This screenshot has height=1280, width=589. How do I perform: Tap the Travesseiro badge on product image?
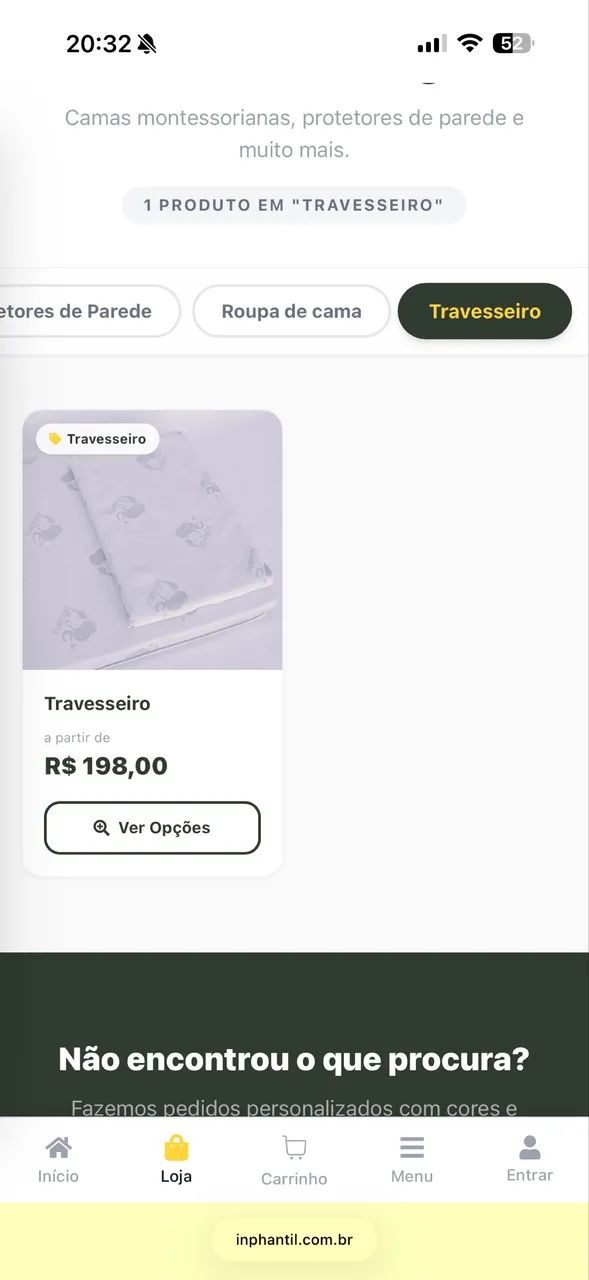click(x=97, y=439)
